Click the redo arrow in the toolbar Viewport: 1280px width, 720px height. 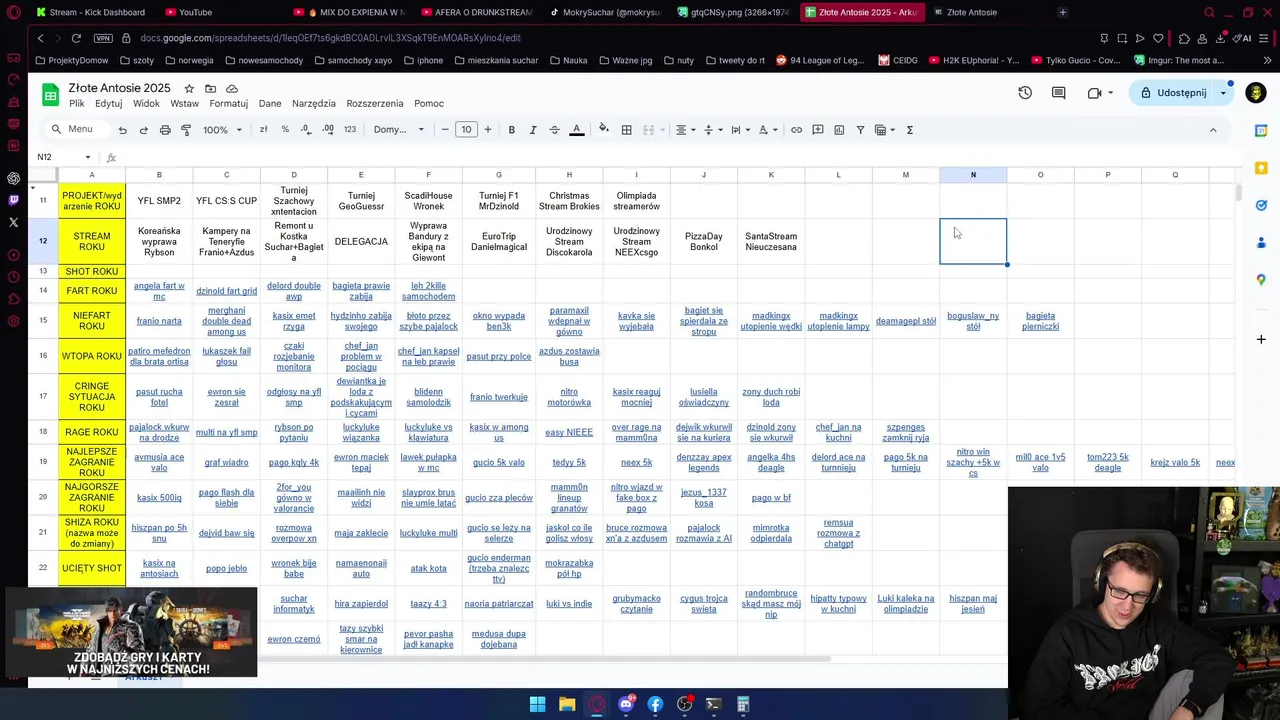[143, 130]
